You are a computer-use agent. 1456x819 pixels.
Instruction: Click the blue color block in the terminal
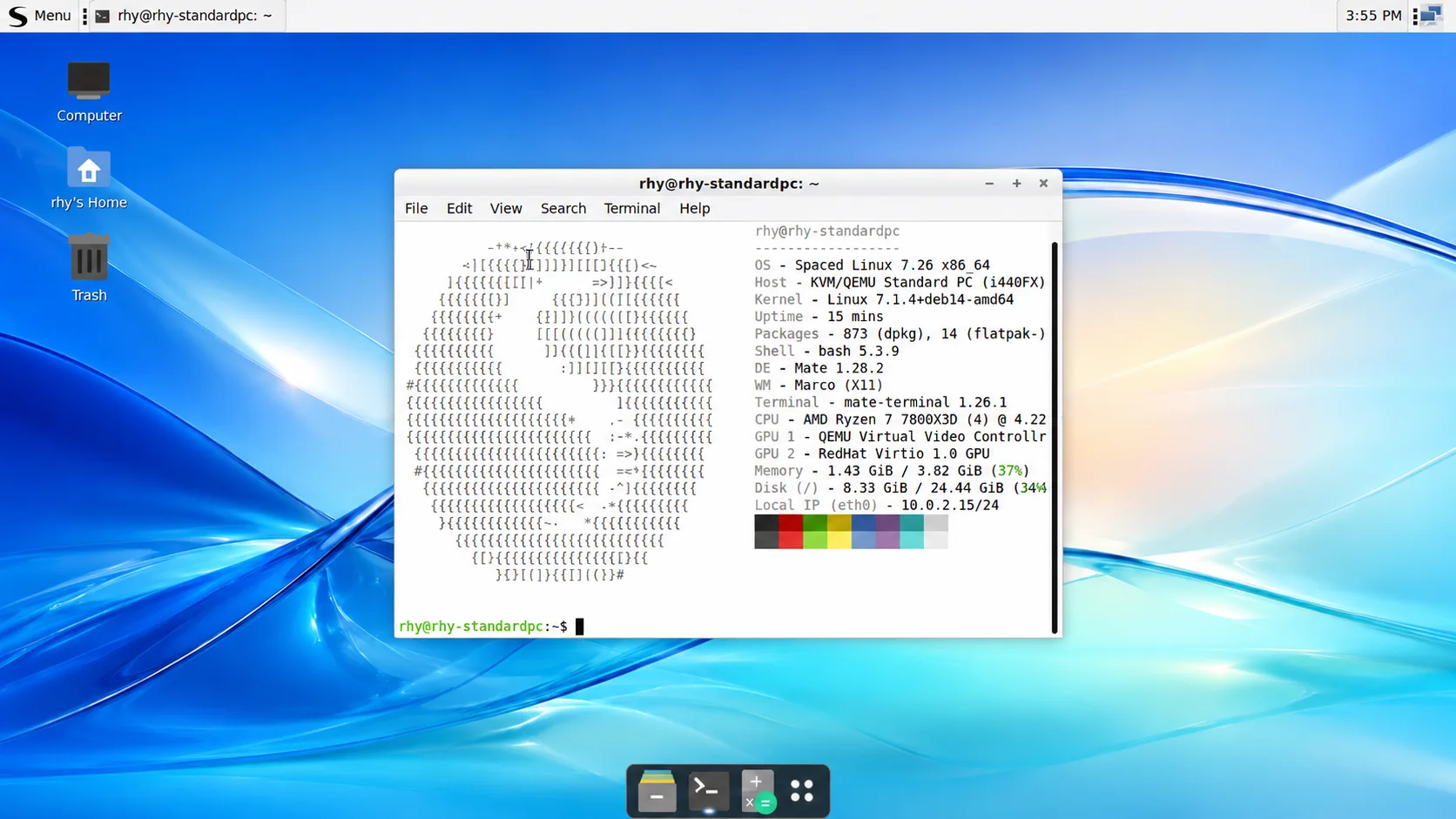click(x=864, y=531)
